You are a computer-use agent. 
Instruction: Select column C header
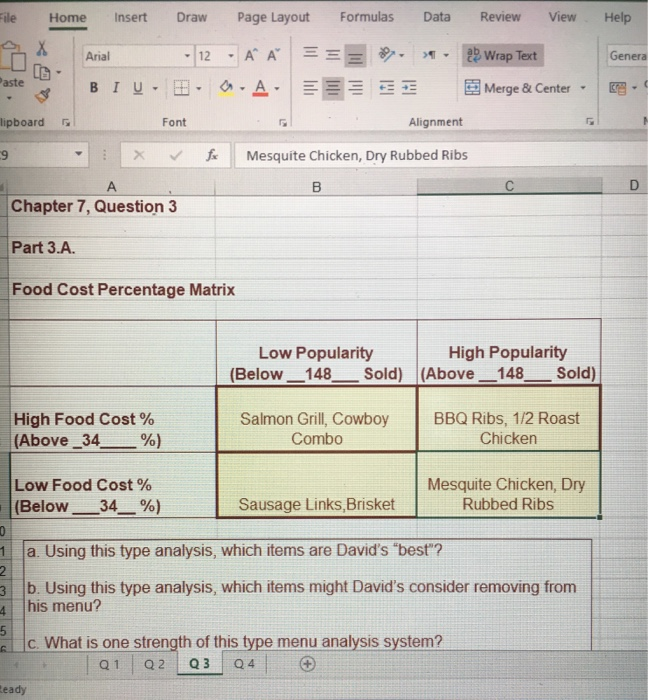(509, 186)
